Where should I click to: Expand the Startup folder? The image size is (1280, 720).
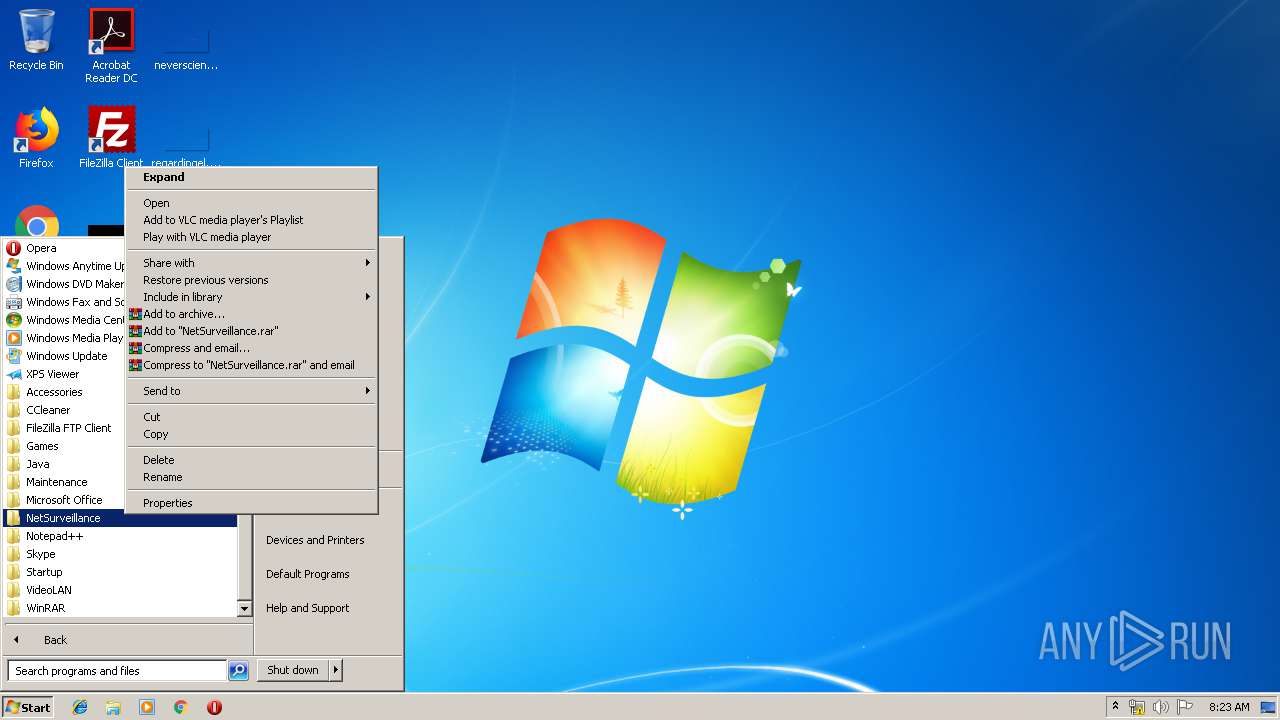coord(120,572)
